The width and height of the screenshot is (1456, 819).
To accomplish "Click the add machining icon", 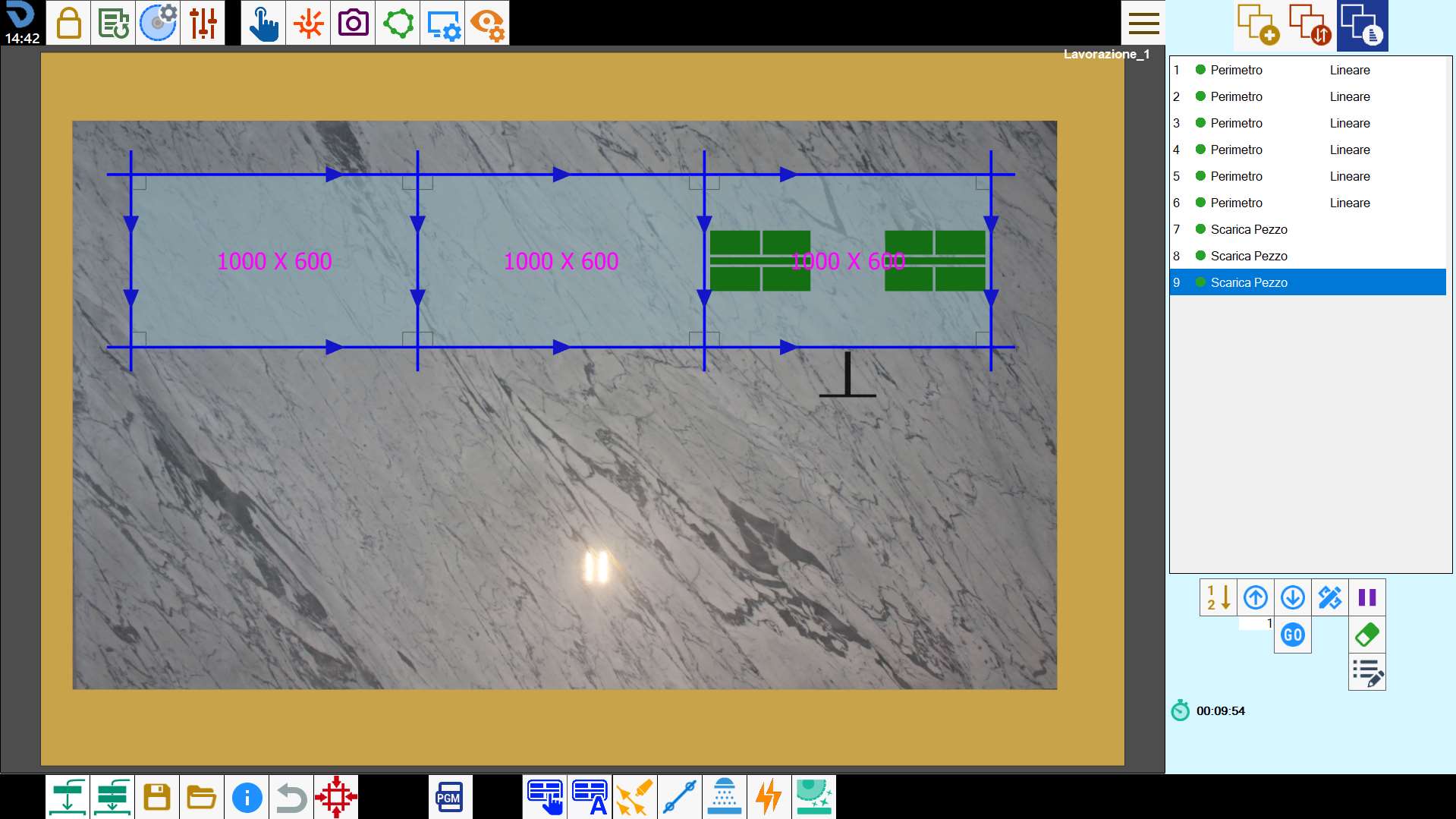I will click(1258, 25).
